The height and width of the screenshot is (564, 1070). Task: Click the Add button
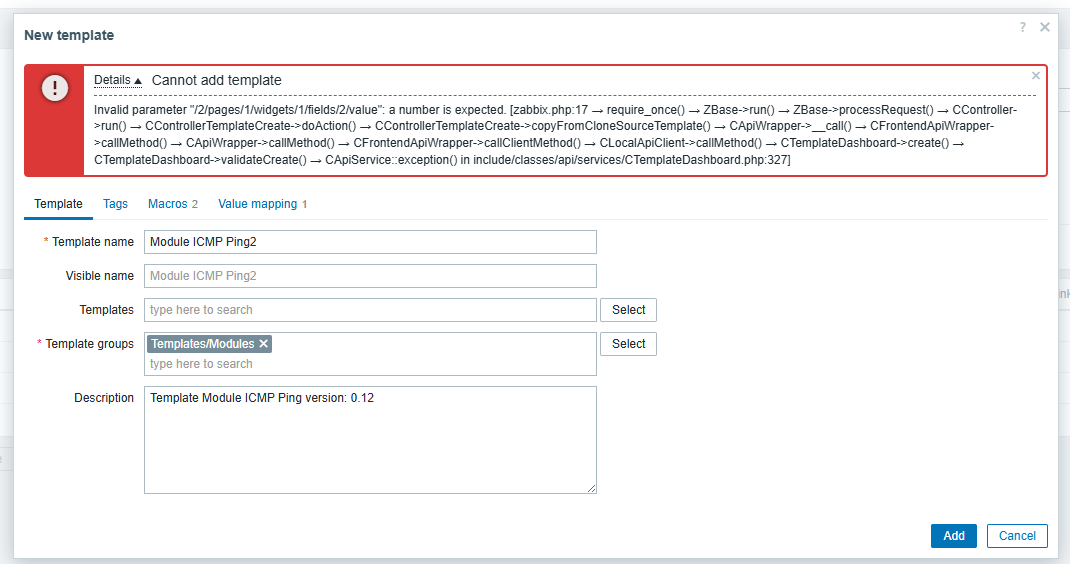tap(954, 536)
